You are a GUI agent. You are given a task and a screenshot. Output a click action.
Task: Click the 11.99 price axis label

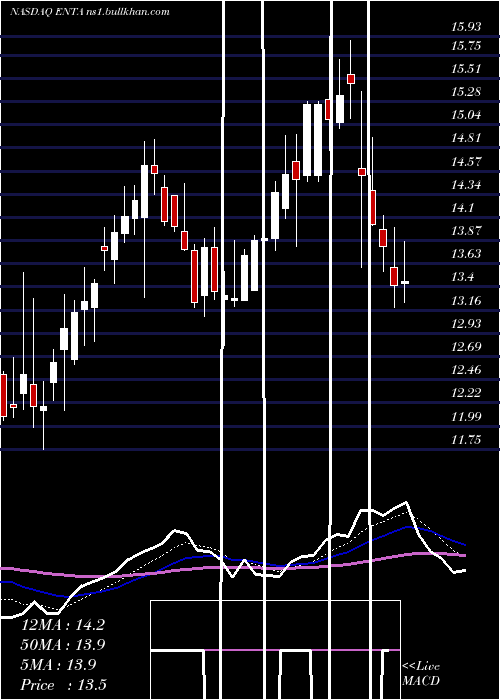(467, 417)
